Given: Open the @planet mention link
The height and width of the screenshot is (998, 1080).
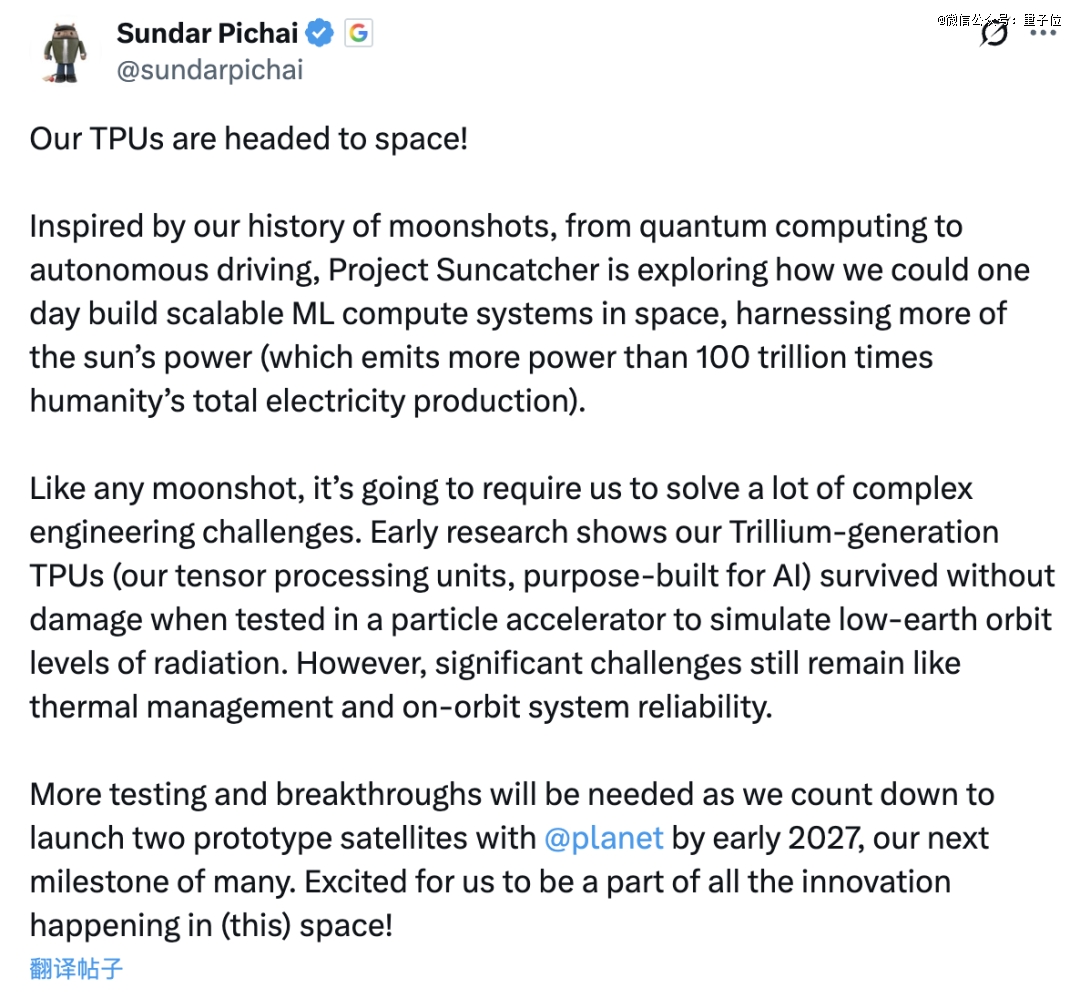Looking at the screenshot, I should coord(603,837).
